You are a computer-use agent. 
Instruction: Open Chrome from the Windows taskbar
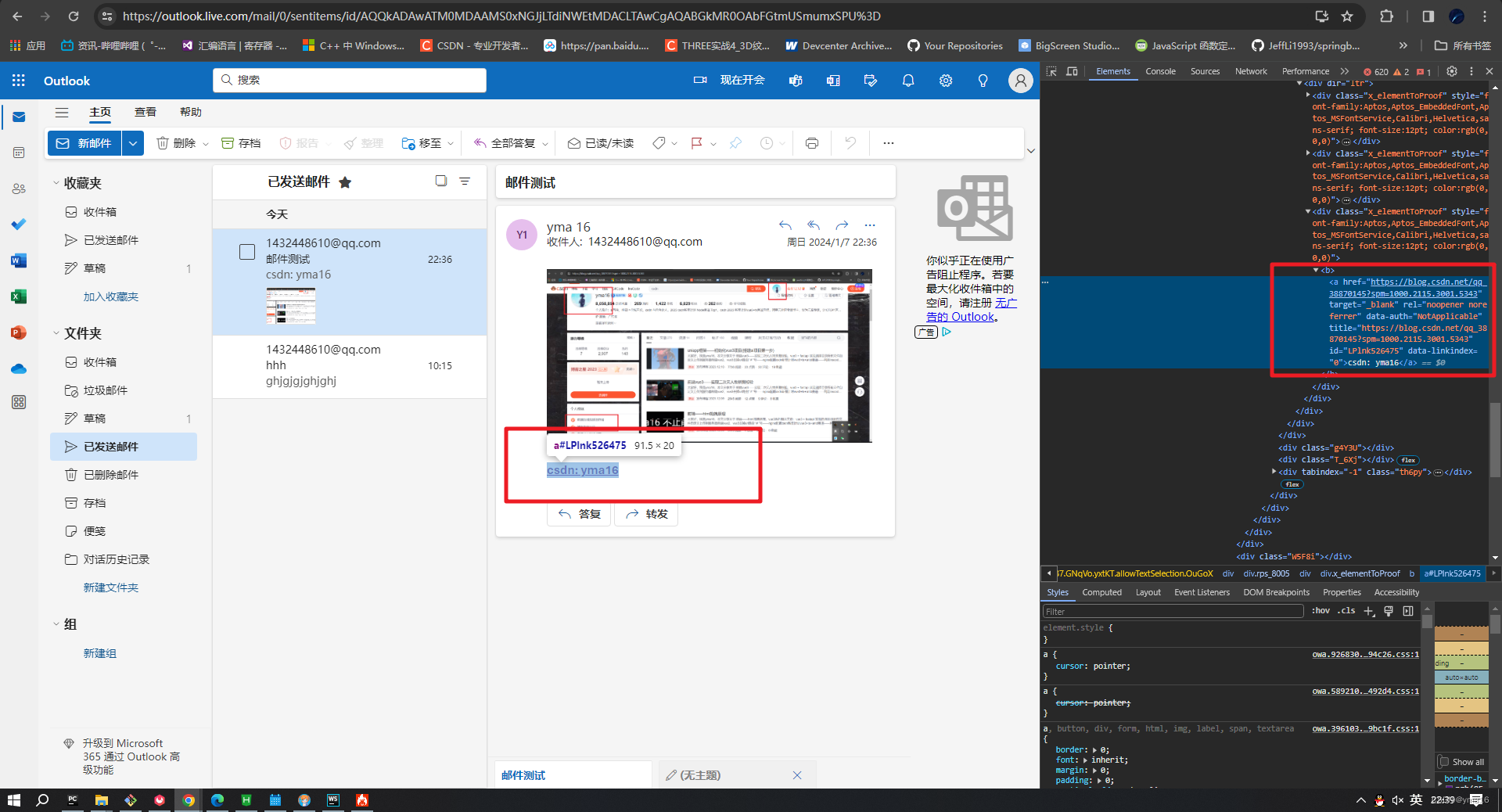pos(189,800)
